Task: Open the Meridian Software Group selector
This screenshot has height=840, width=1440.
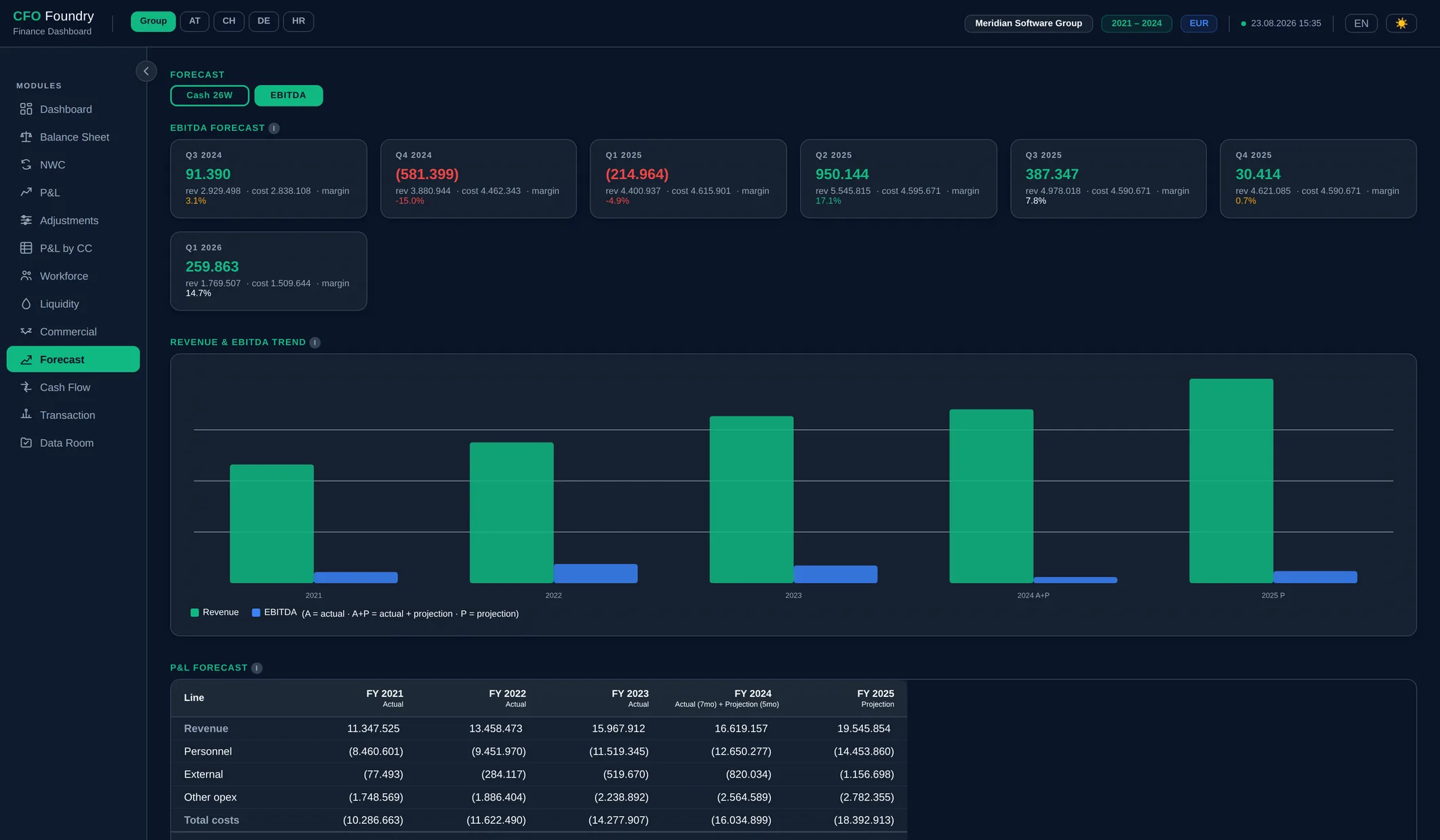Action: tap(1028, 23)
